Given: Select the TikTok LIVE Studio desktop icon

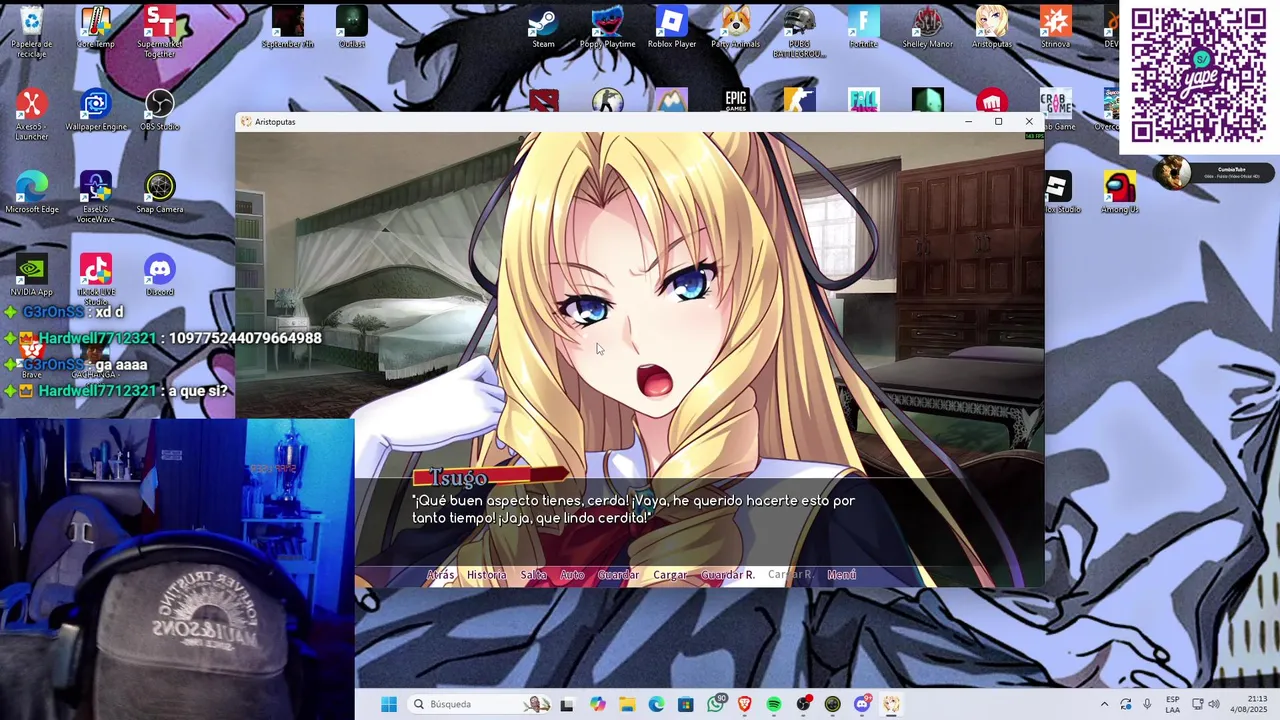Looking at the screenshot, I should (95, 280).
